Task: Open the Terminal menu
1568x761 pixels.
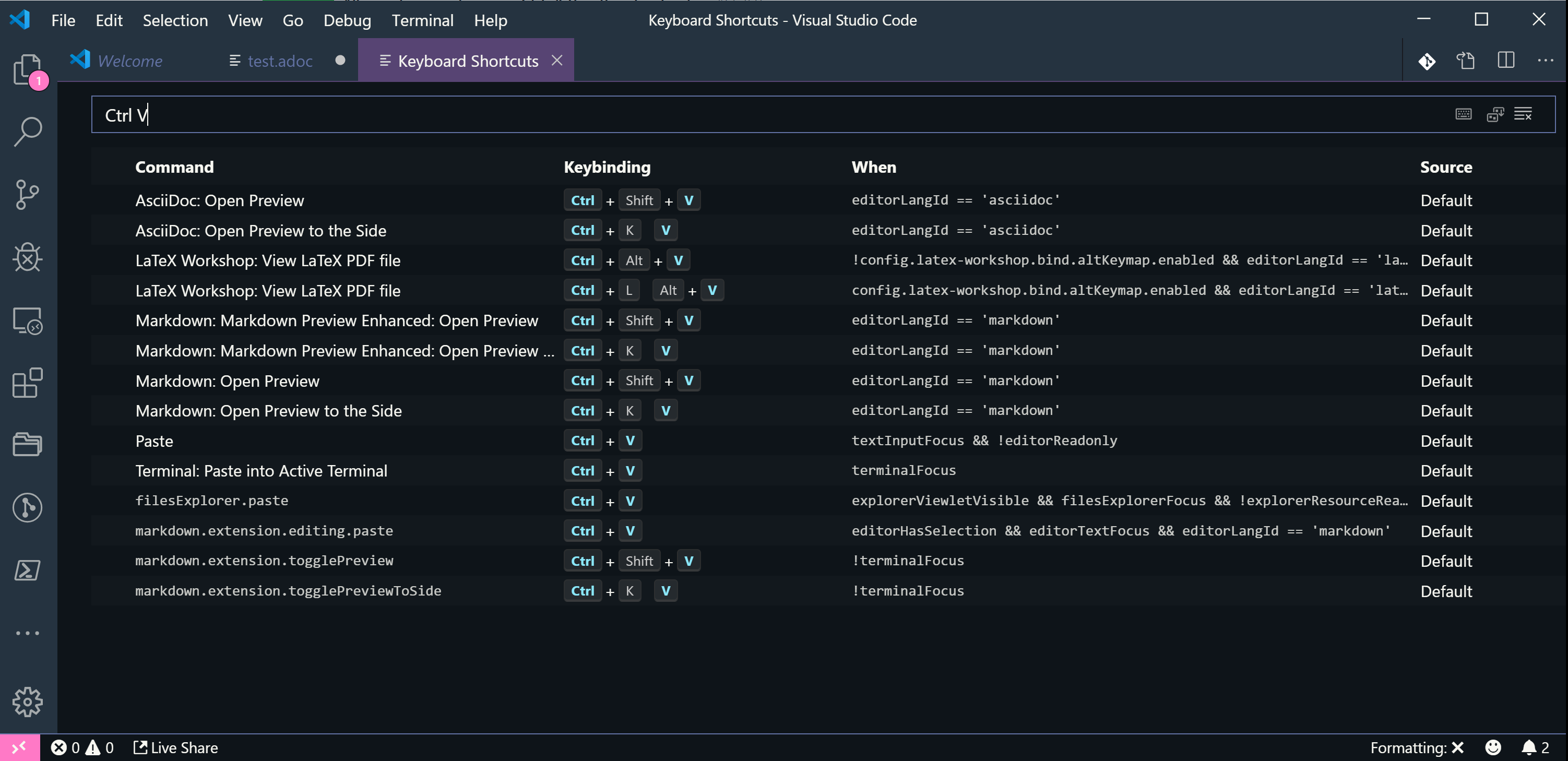Action: (x=422, y=20)
